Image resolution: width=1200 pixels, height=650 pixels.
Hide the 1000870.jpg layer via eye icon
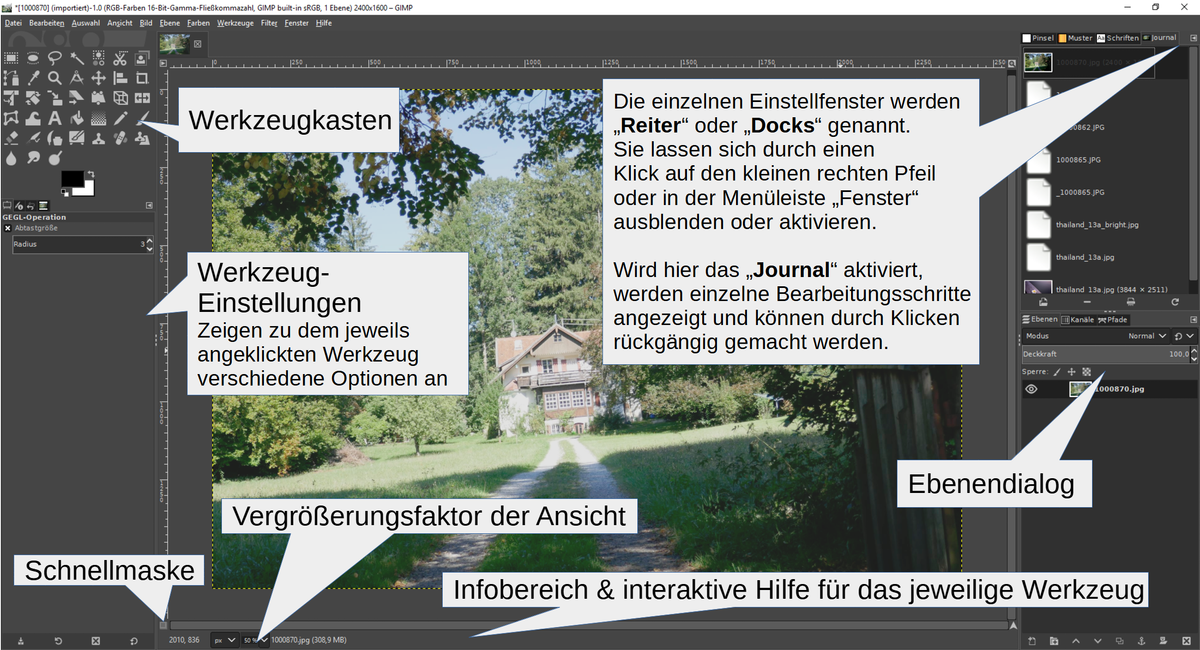pyautogui.click(x=1032, y=389)
